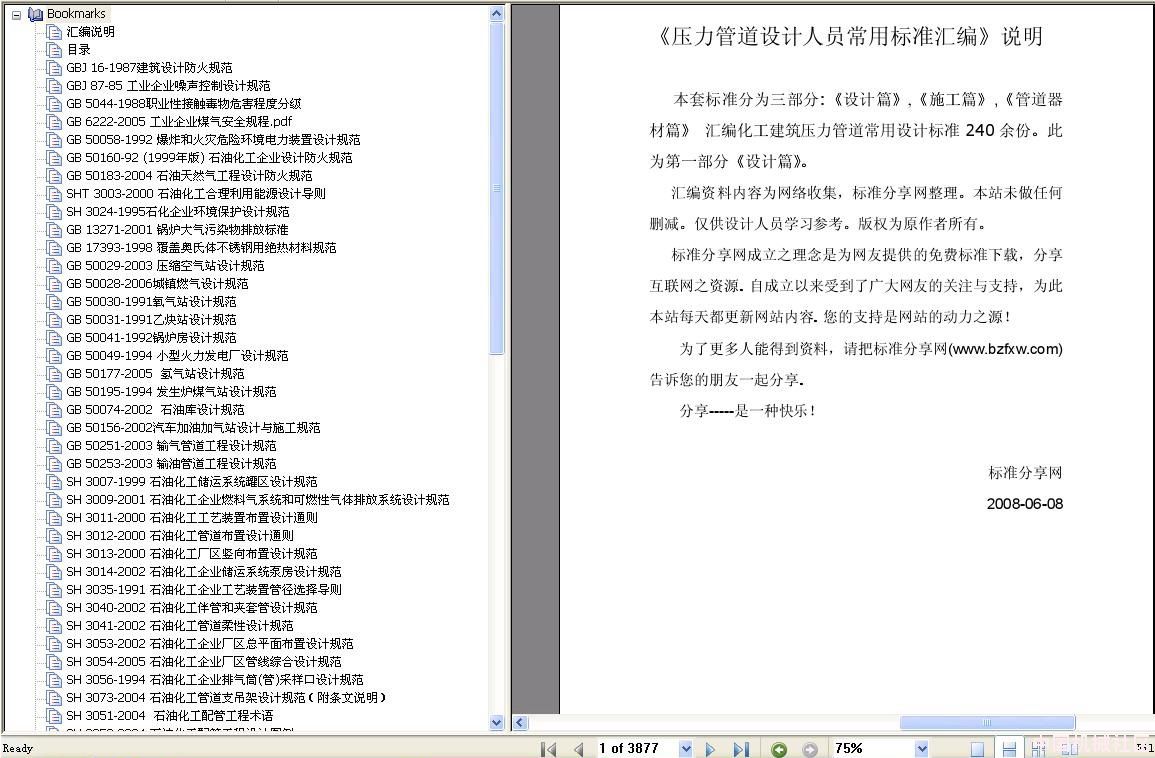
Task: Select bookmark GB 50028-2006 城镇燃气设计规范
Action: pos(157,284)
